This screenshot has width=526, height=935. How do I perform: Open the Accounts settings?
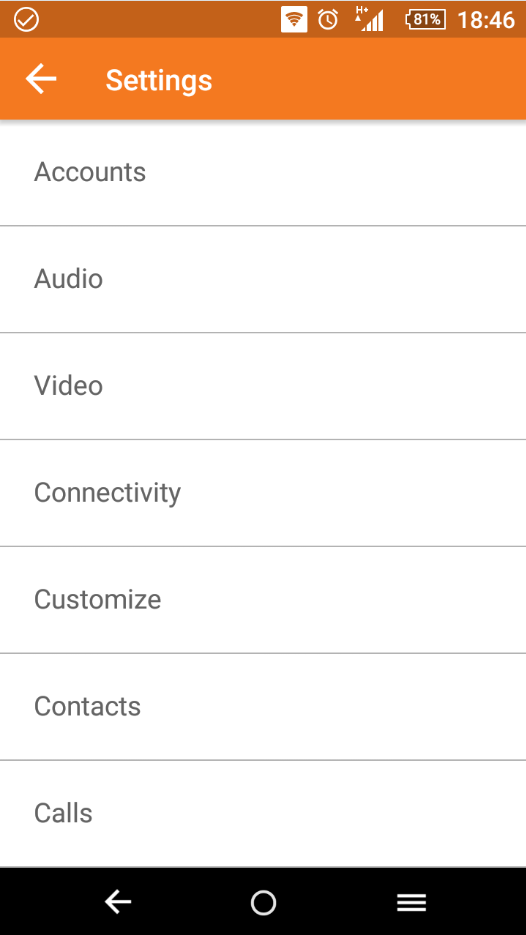pyautogui.click(x=263, y=172)
